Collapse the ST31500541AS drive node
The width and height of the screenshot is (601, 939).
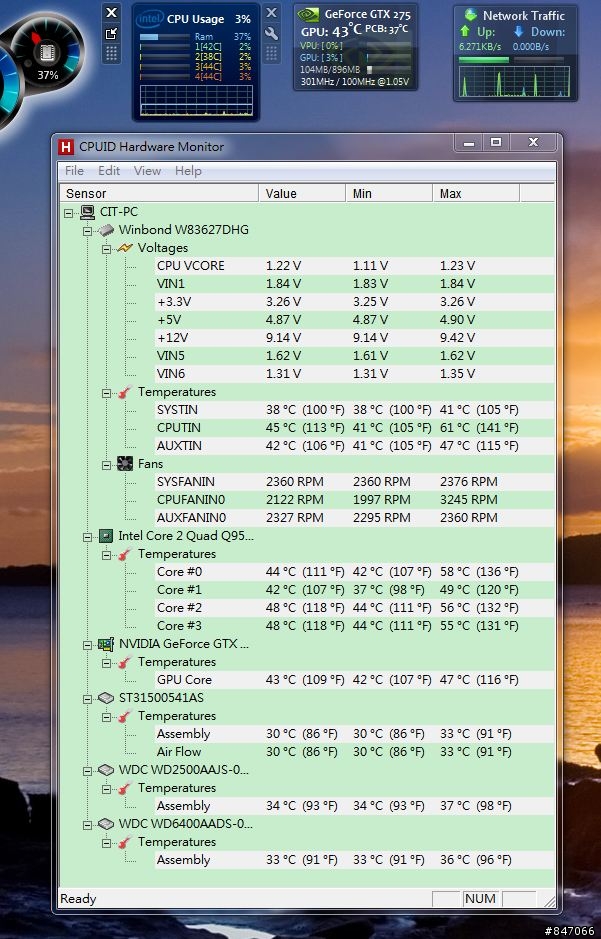(x=87, y=699)
